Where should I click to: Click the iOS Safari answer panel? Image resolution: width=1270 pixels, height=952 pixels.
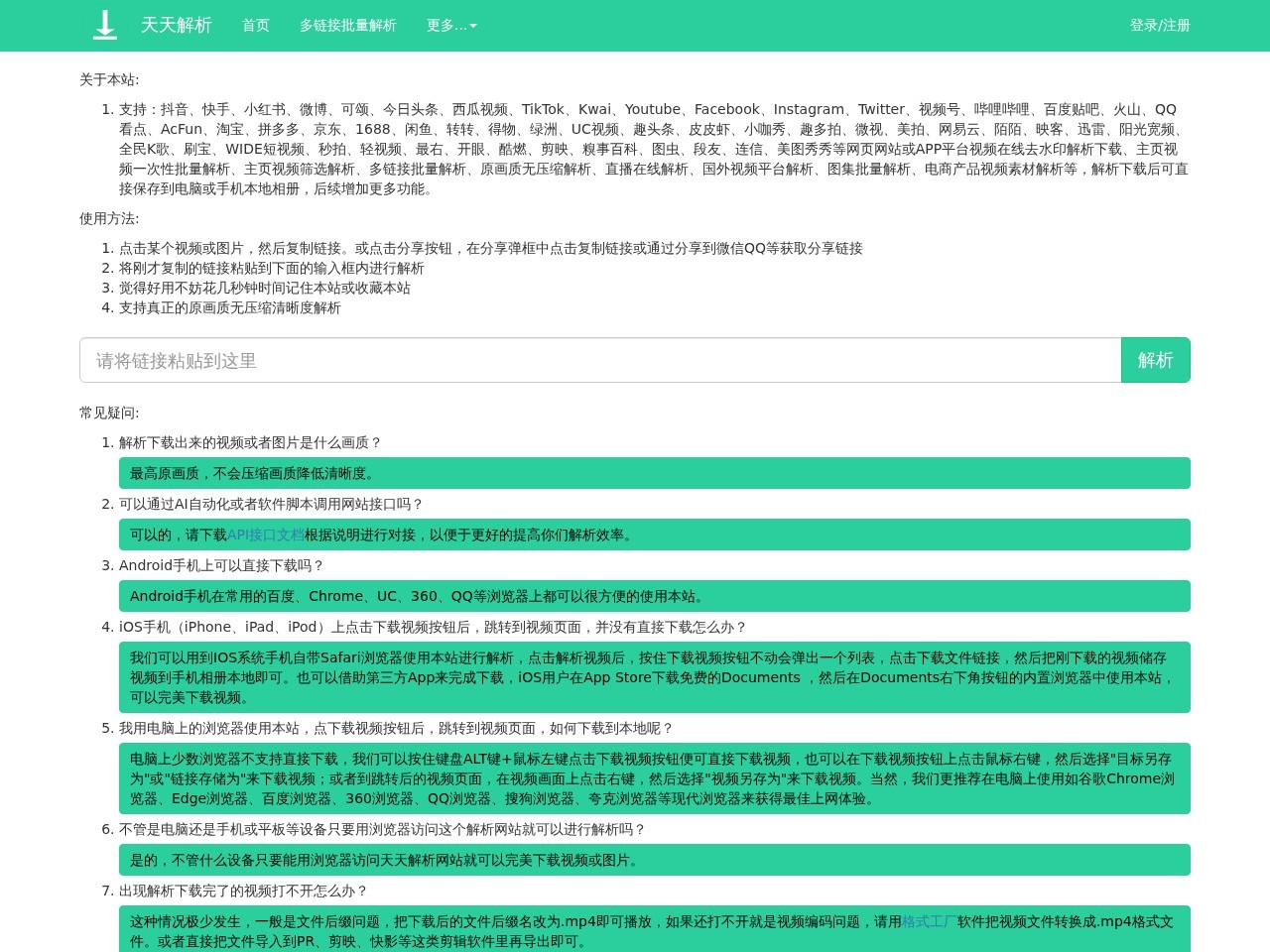click(x=655, y=677)
